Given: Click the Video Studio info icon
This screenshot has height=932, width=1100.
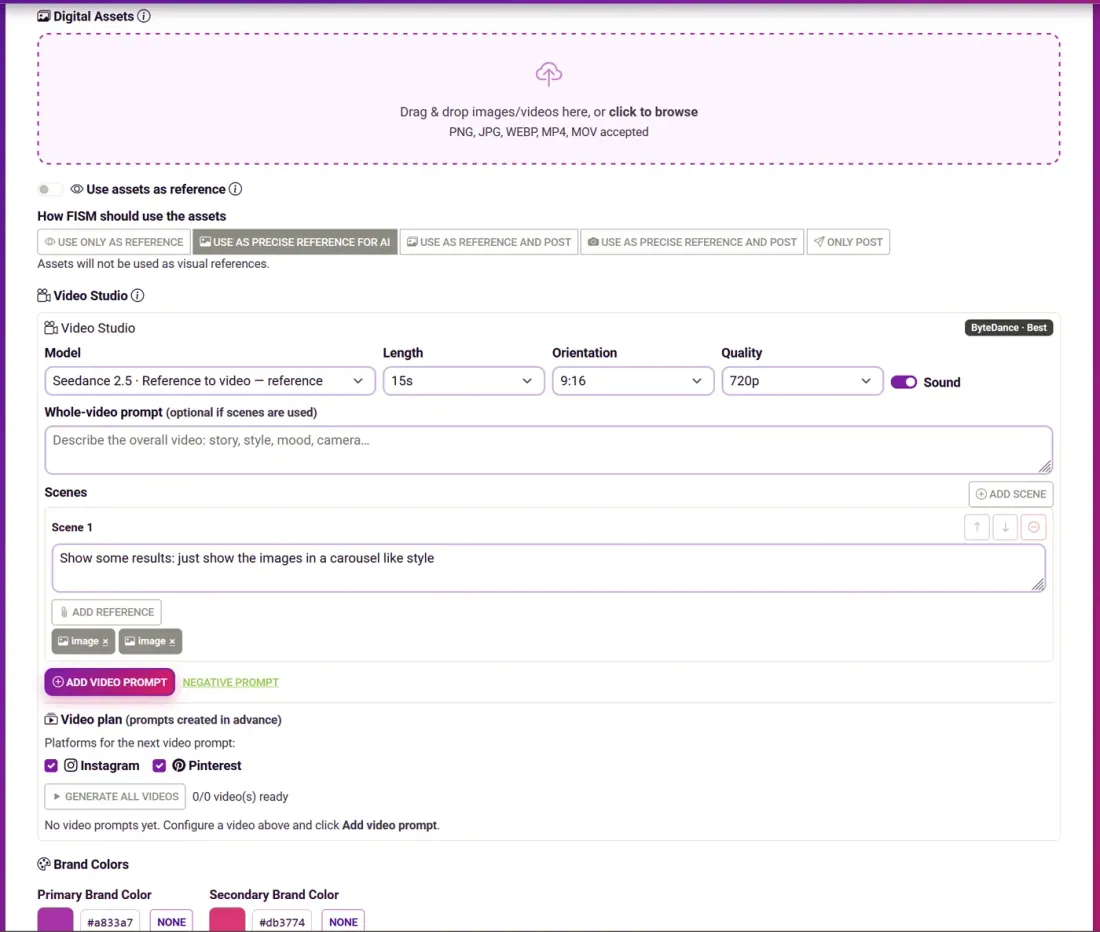Looking at the screenshot, I should [x=138, y=296].
